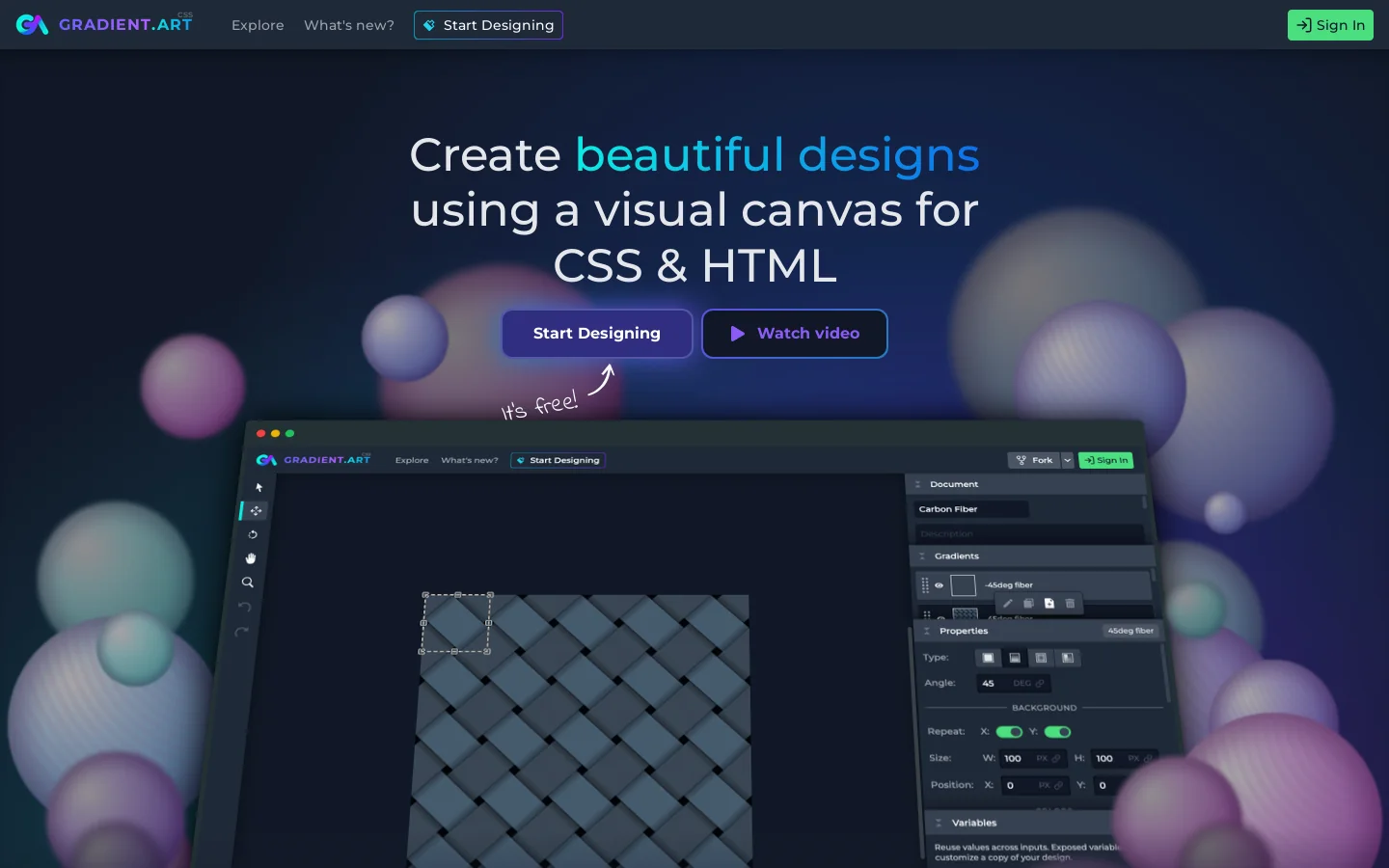
Task: Click the add-new-file icon on gradient popup
Action: point(1049,604)
